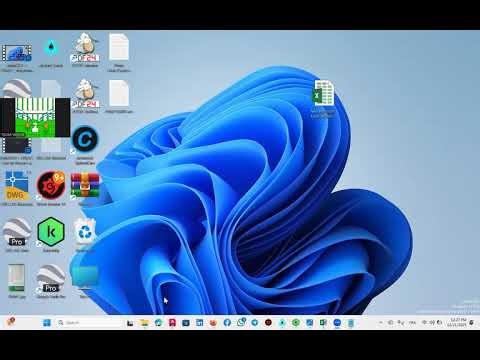This screenshot has width=480, height=360.
Task: Open the green circle app on taskbar
Action: point(296,323)
